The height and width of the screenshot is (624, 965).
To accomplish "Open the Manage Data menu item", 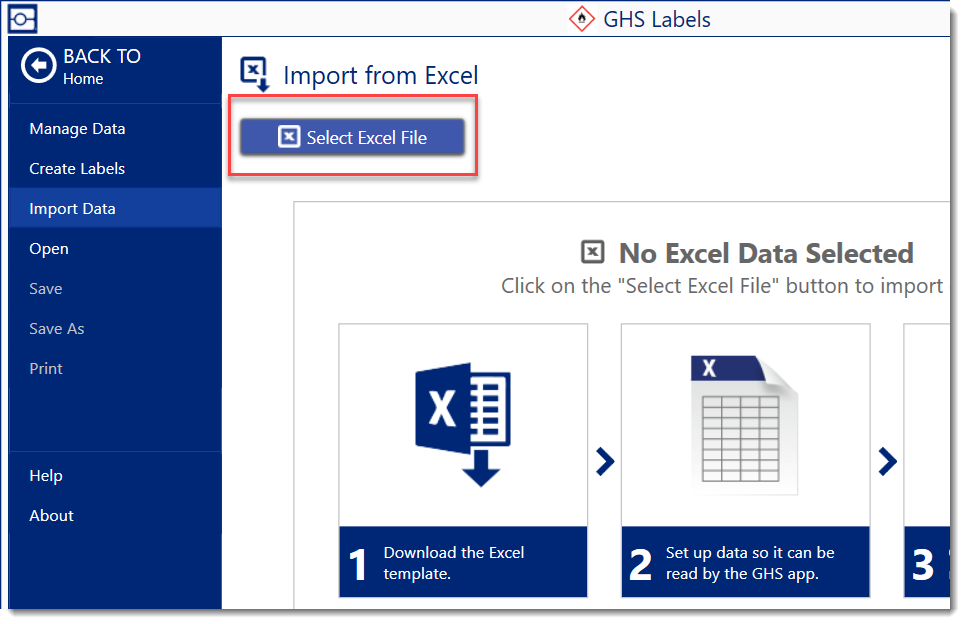I will (77, 129).
